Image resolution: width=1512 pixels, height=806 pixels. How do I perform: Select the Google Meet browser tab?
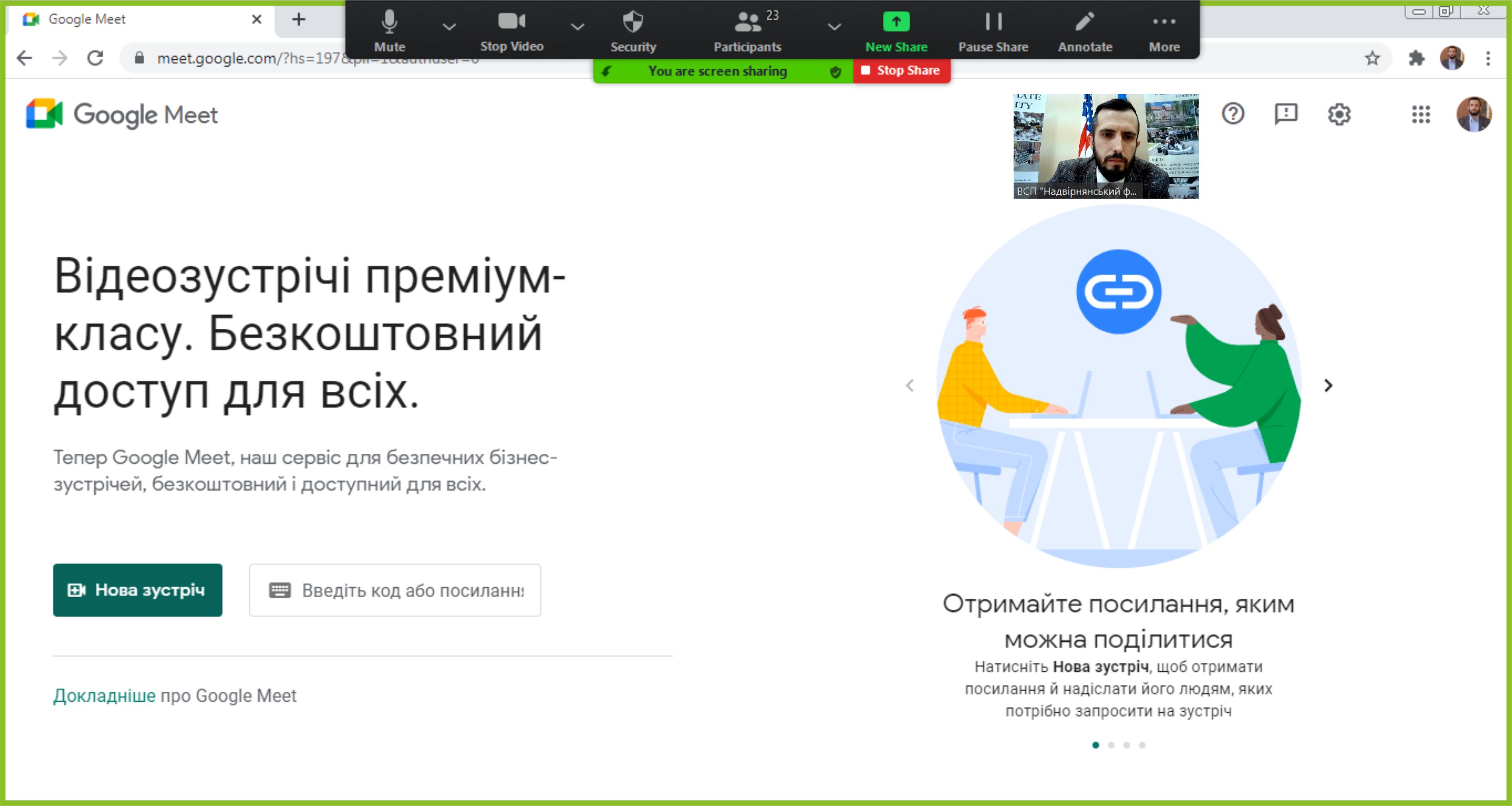141,20
